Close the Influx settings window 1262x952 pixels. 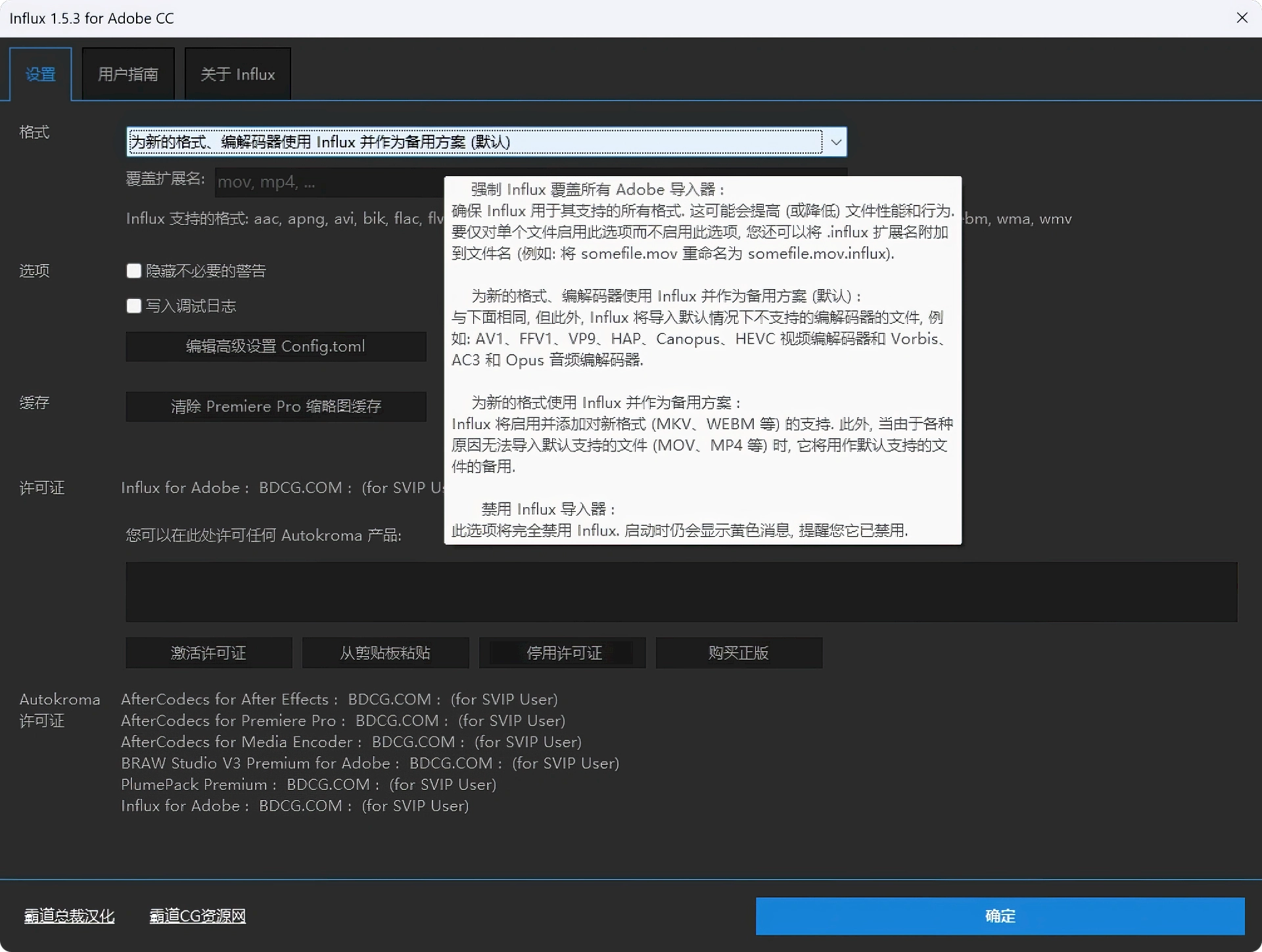click(1242, 18)
